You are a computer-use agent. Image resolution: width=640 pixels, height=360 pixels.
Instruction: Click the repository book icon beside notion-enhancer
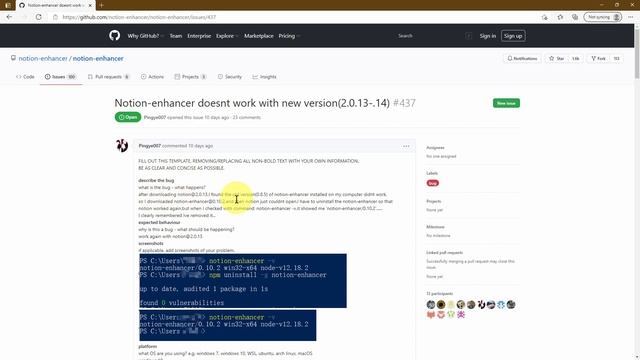(13, 58)
